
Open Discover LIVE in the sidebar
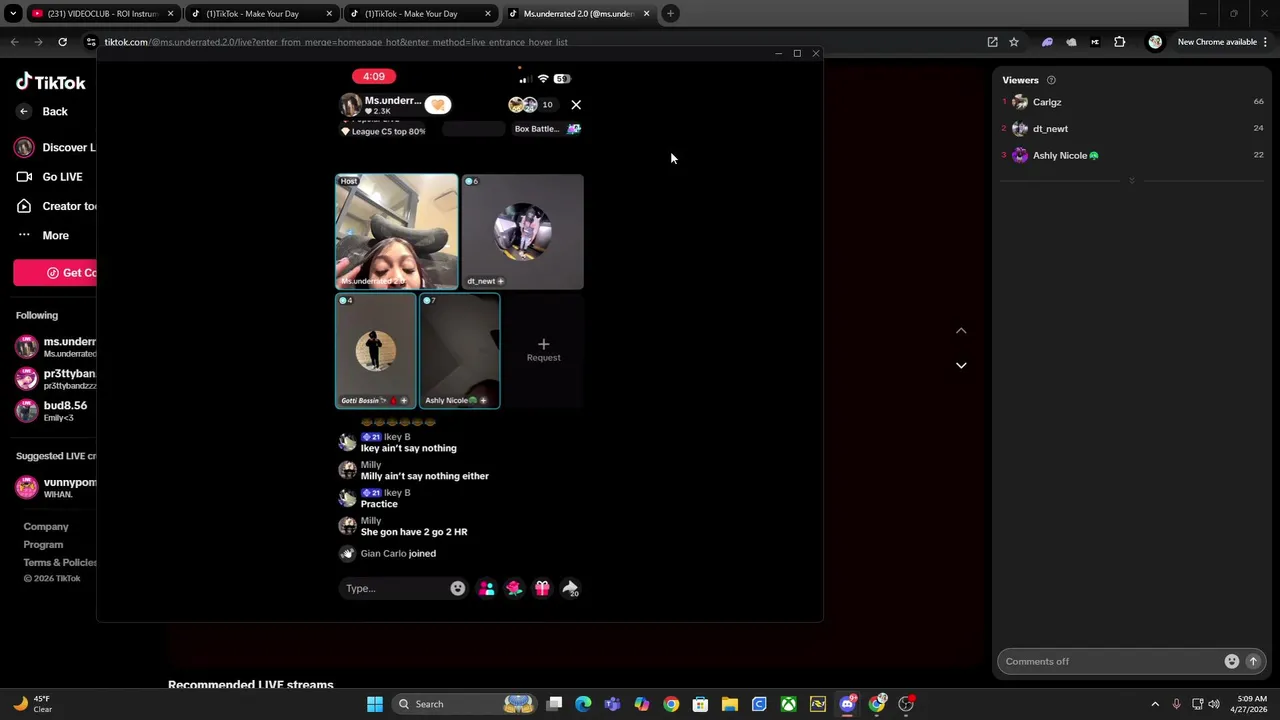point(56,147)
